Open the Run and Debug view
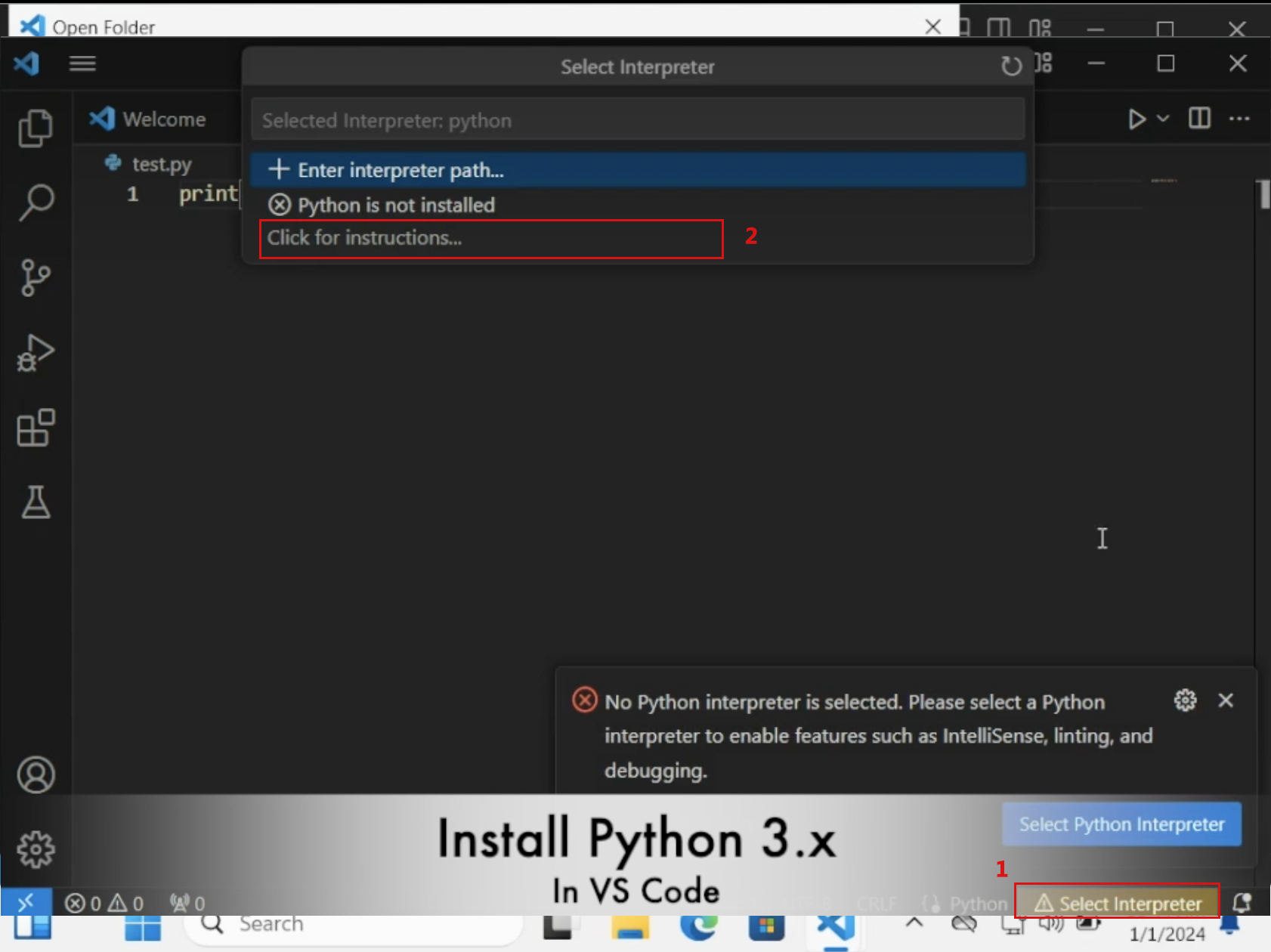Viewport: 1271px width, 952px height. pyautogui.click(x=36, y=353)
